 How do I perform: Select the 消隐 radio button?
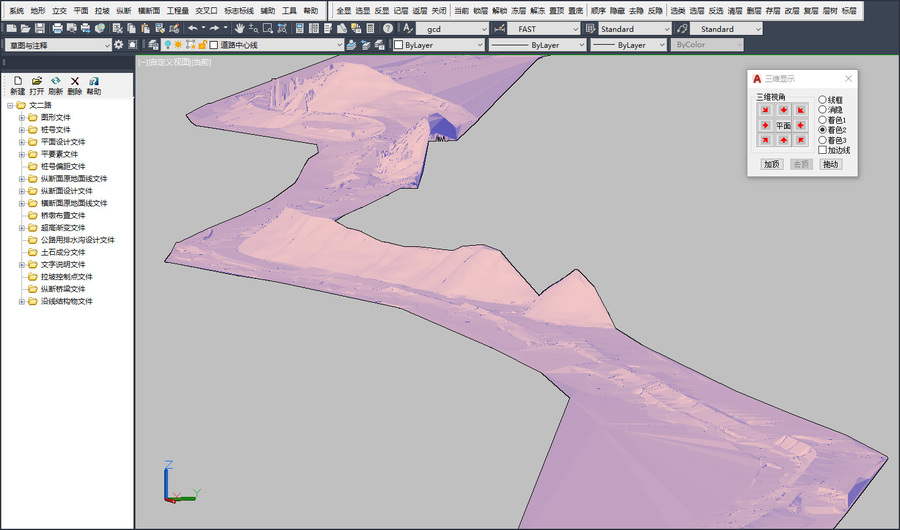coord(823,110)
